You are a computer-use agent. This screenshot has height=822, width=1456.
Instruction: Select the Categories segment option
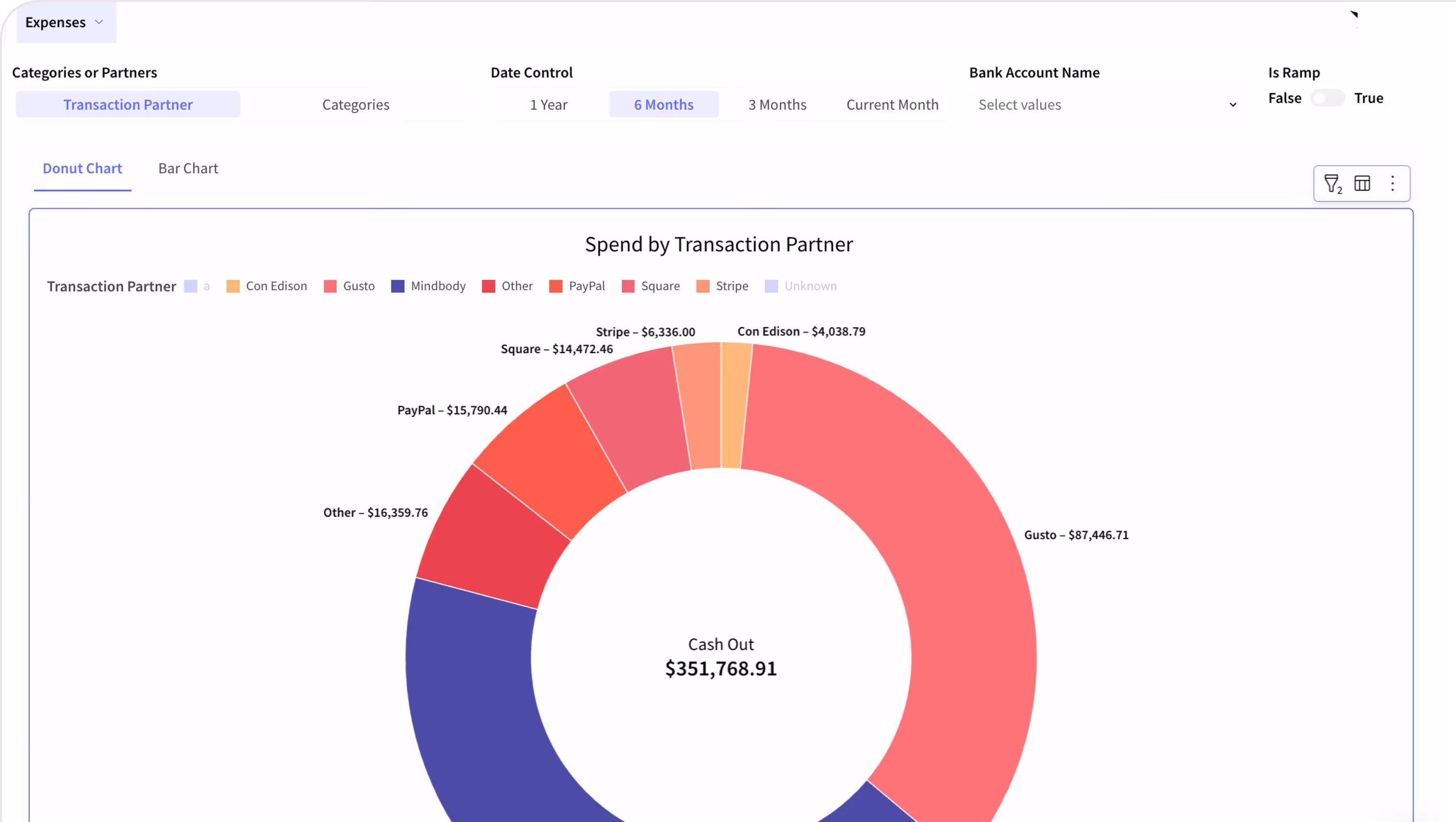[x=356, y=105]
